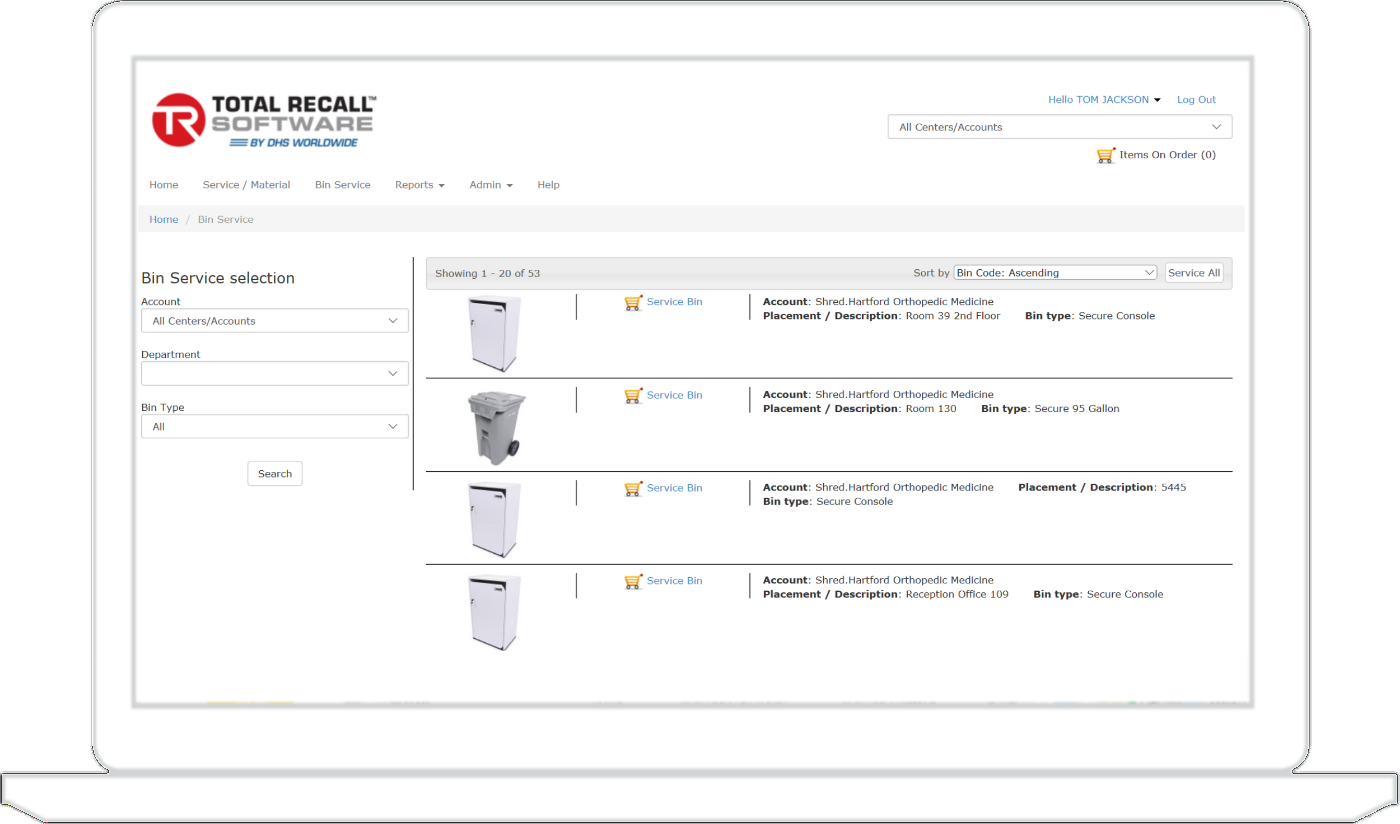Viewport: 1400px width, 824px height.
Task: Click the 'Room 39 2nd Floor' placement text
Action: 953,316
